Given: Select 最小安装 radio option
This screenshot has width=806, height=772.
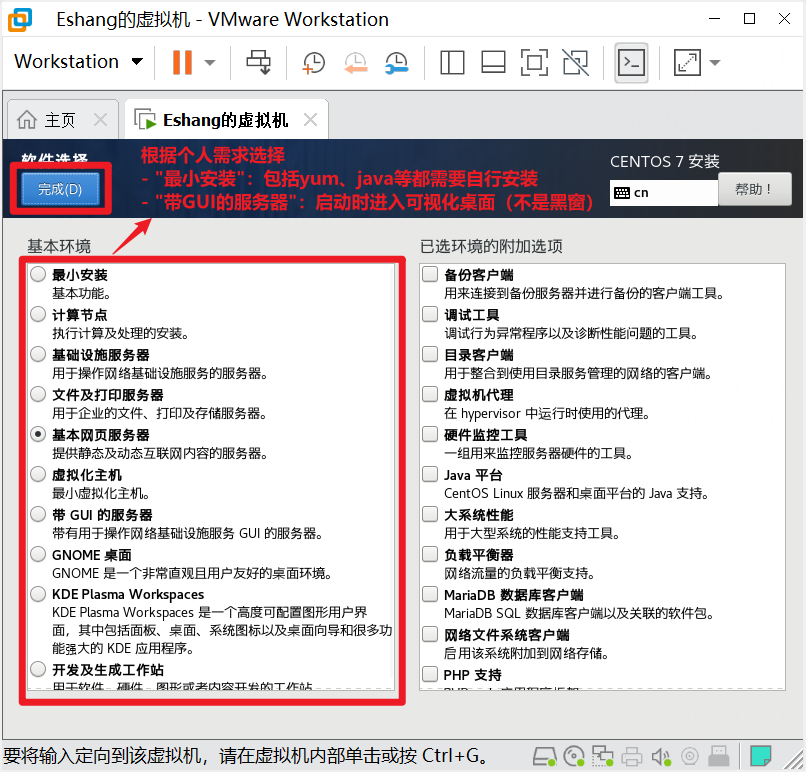Looking at the screenshot, I should [38, 274].
